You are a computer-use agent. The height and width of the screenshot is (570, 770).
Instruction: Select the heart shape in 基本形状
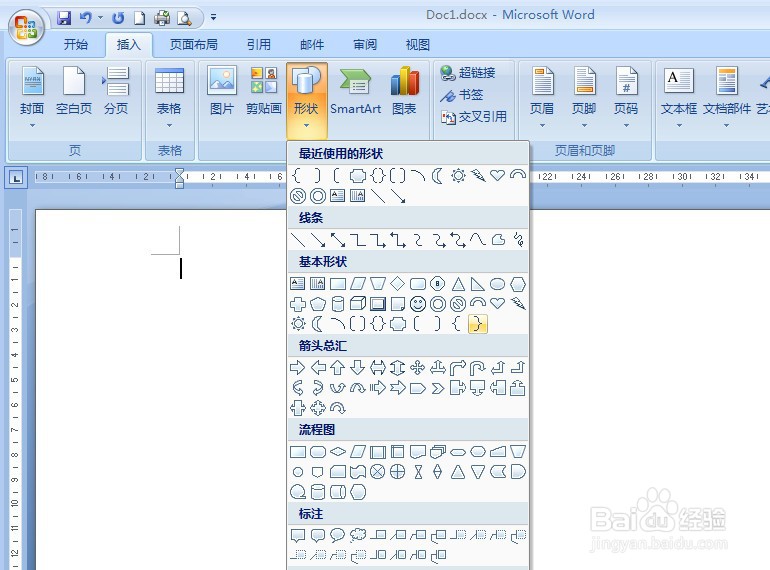point(497,303)
